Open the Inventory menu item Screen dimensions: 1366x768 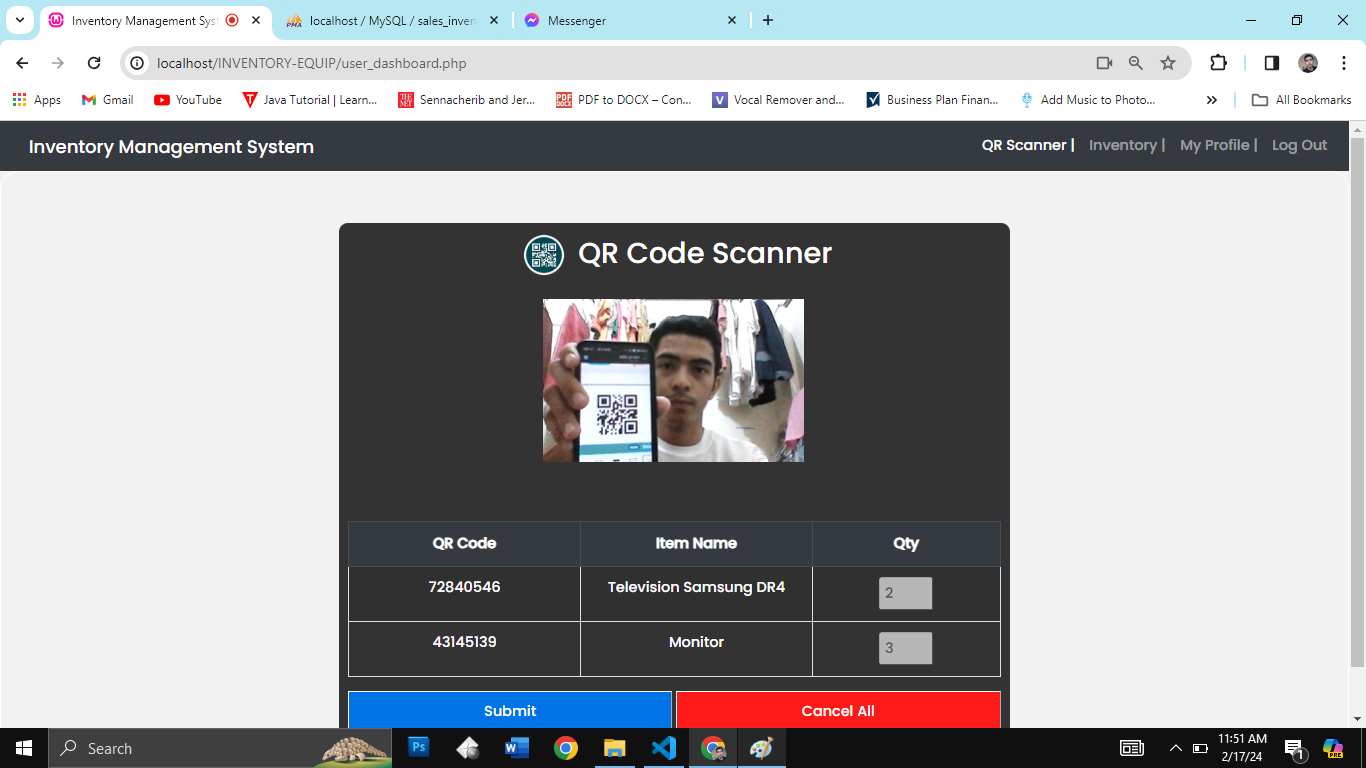click(1123, 145)
